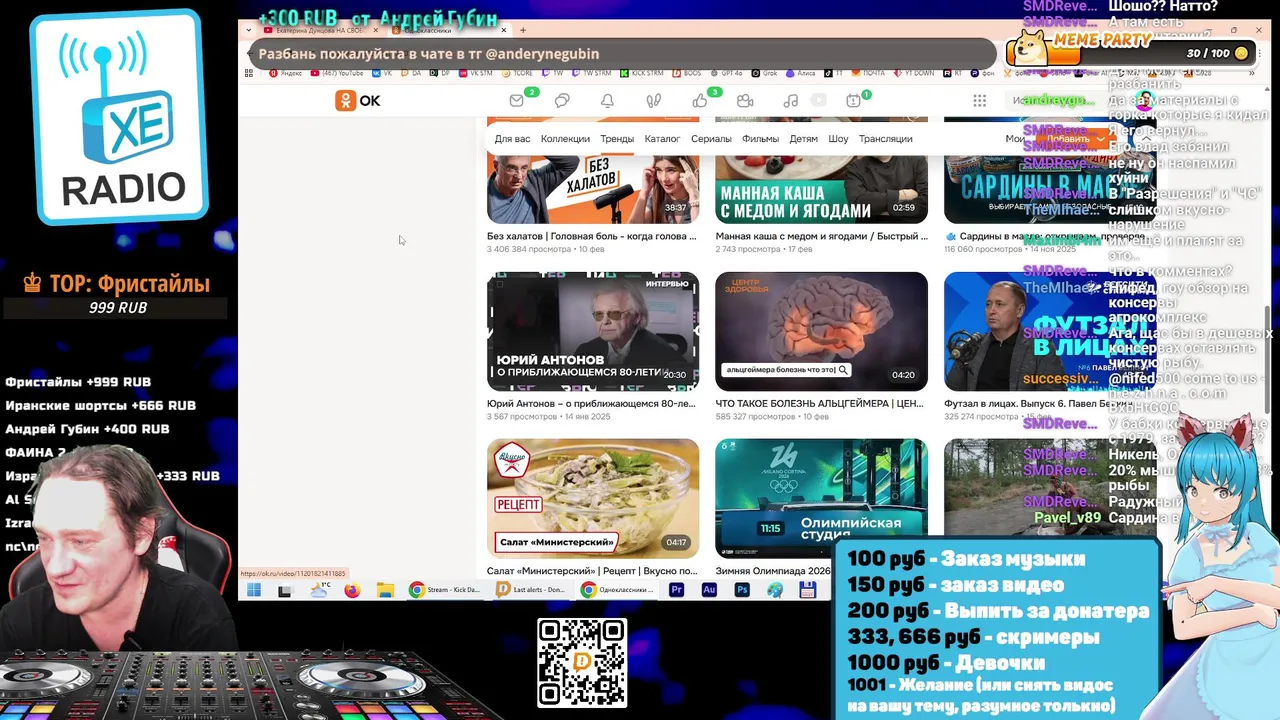Open the likes thumbs-up icon with badge
The height and width of the screenshot is (720, 1280).
pos(700,100)
